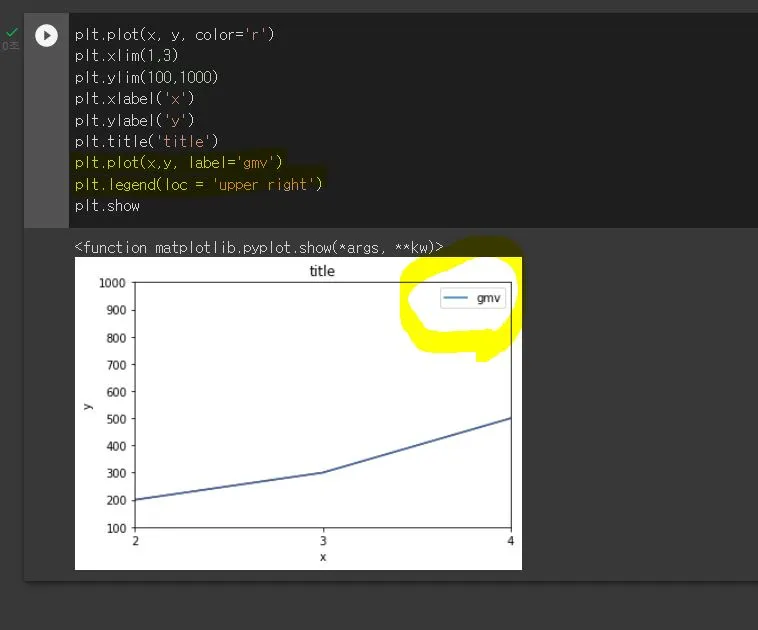The image size is (758, 630).
Task: Click the x-axis label 'x' below chart
Action: click(323, 557)
